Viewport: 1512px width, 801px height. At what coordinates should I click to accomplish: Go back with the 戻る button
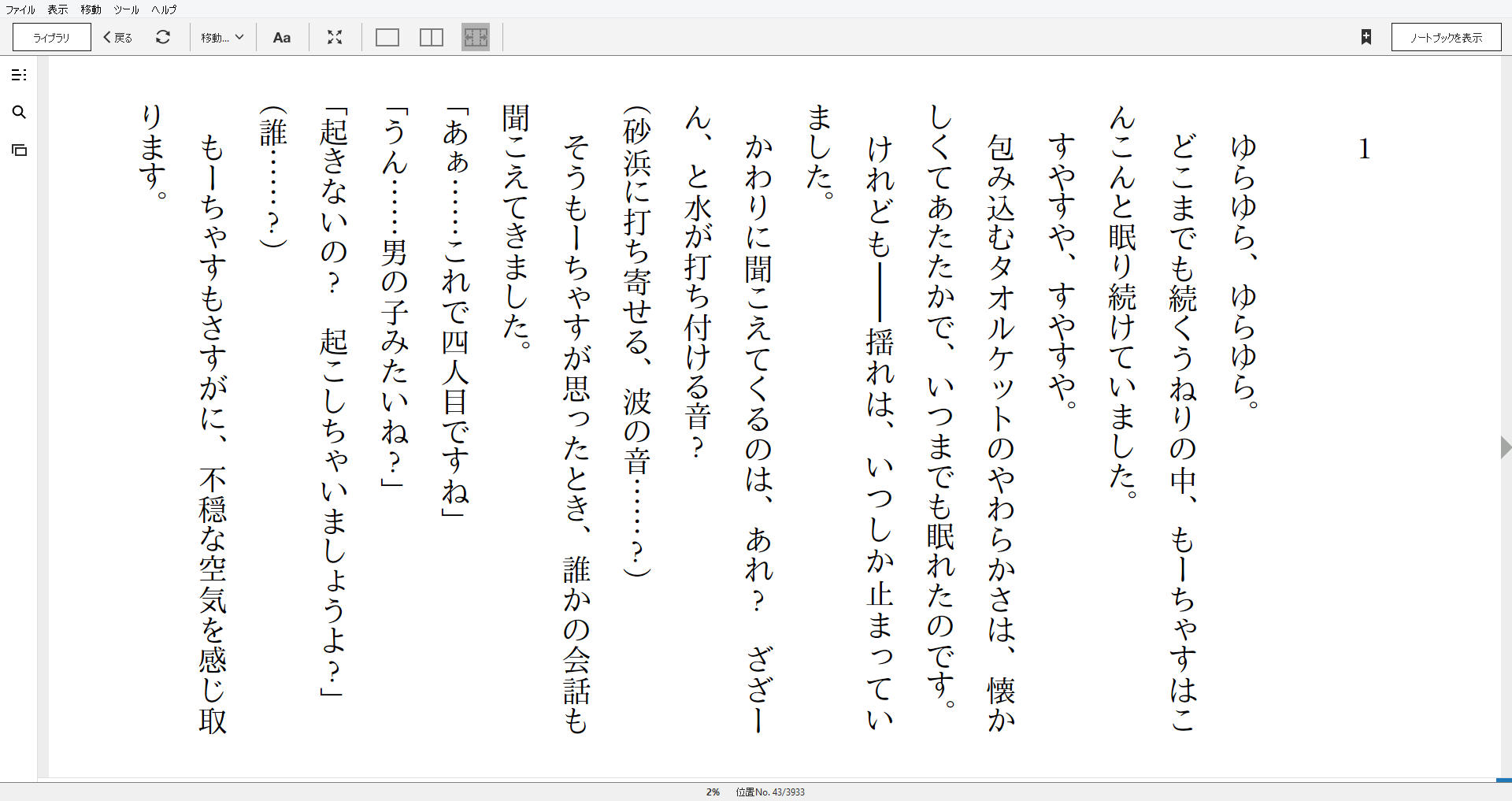point(118,37)
